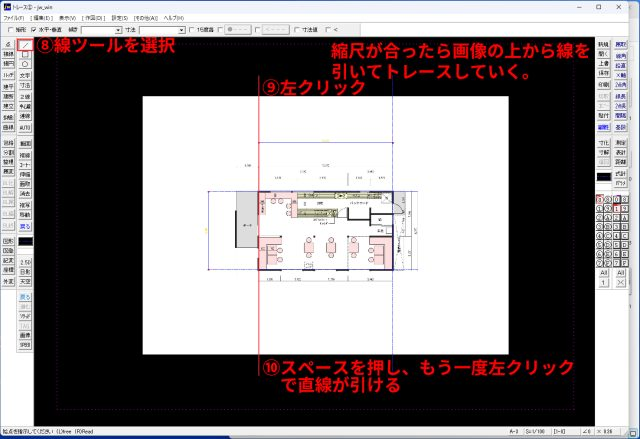Image resolution: width=640 pixels, height=439 pixels.
Task: Click the black line color swatch in left toolbar
Action: 26,241
